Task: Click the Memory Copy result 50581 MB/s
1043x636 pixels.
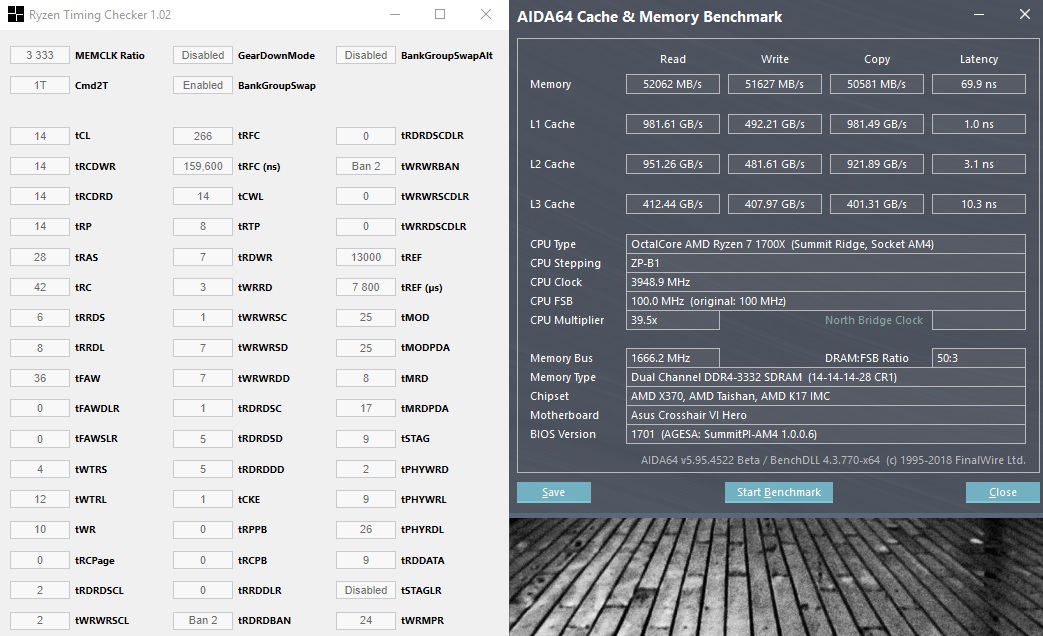Action: point(877,84)
